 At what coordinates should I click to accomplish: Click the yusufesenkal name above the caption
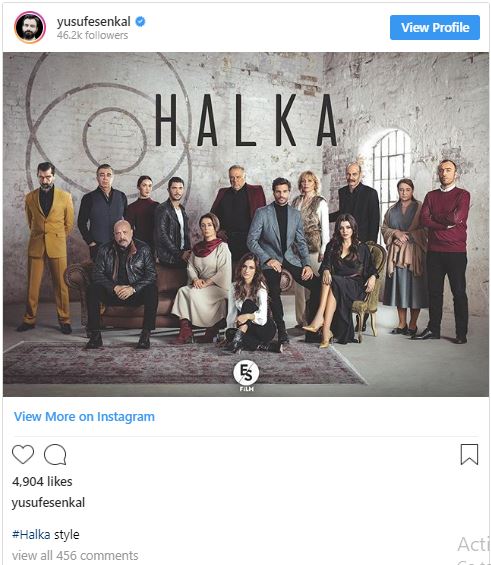48,502
